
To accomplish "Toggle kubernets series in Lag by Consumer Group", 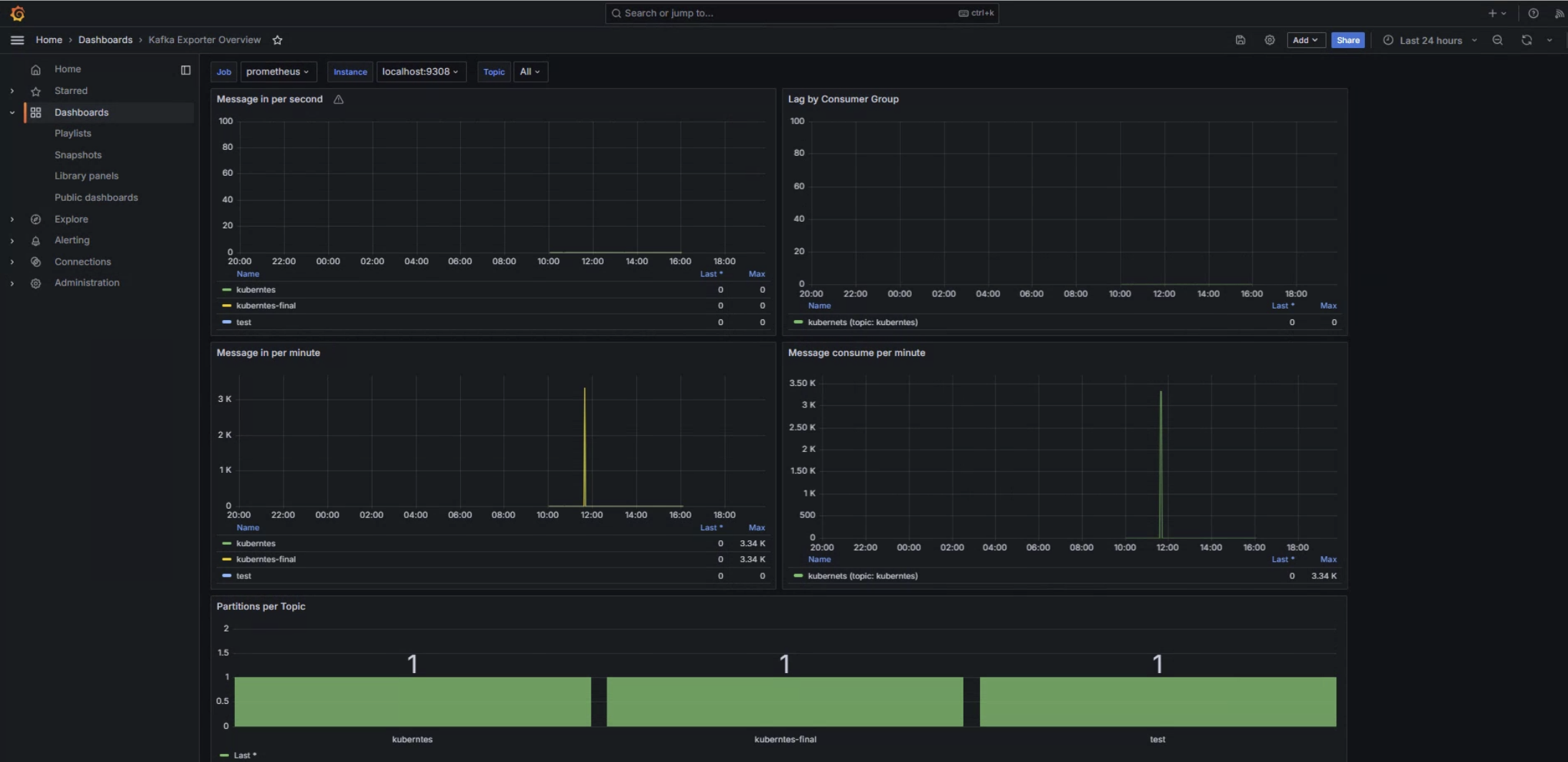I will 862,322.
